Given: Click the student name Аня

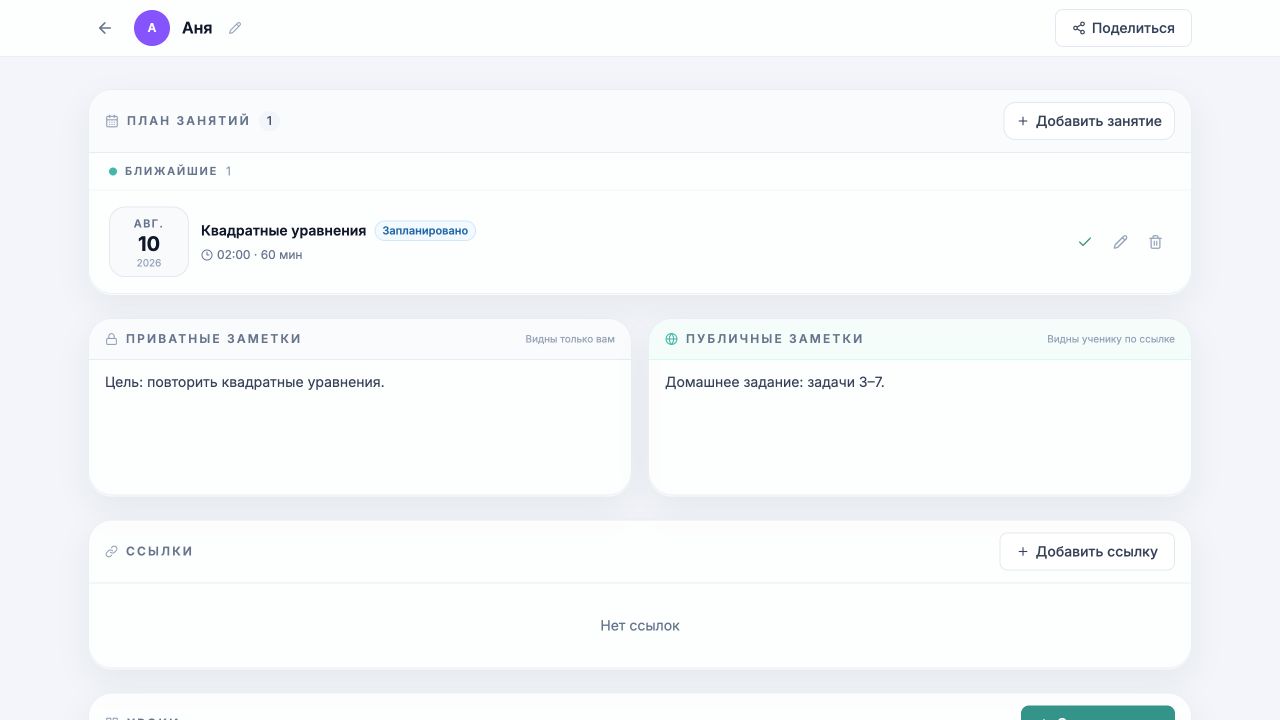Looking at the screenshot, I should [197, 28].
